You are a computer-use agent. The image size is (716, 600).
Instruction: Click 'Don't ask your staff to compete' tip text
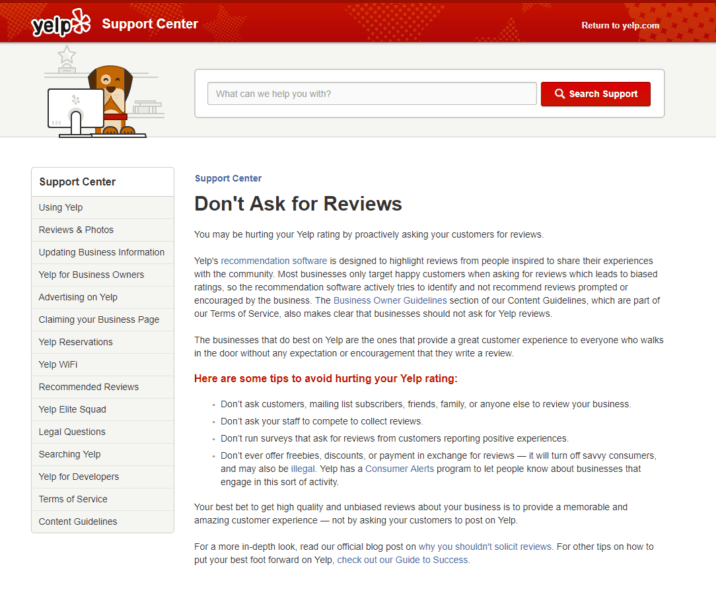pyautogui.click(x=322, y=421)
